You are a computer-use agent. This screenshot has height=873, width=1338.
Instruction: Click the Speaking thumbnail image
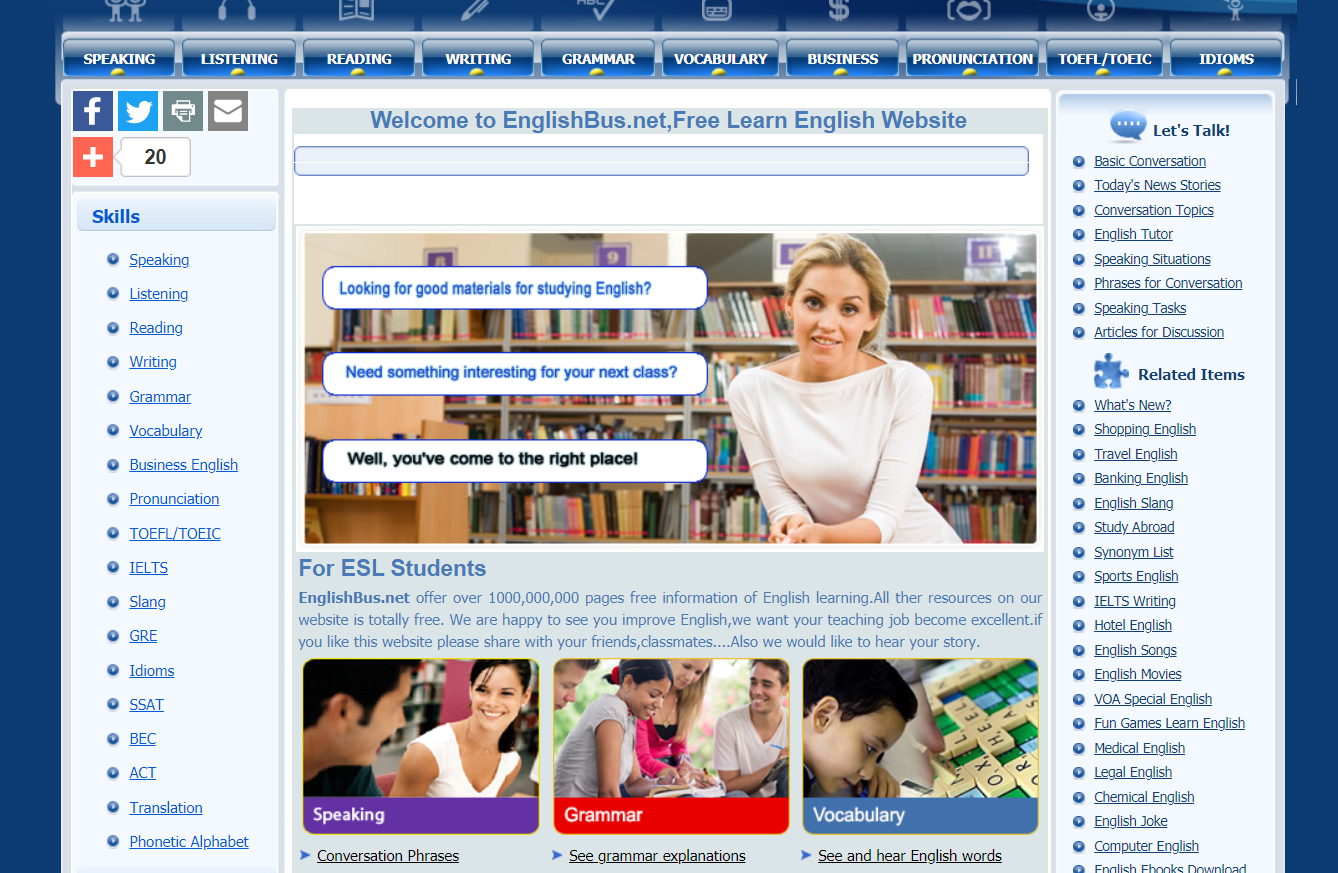tap(421, 745)
